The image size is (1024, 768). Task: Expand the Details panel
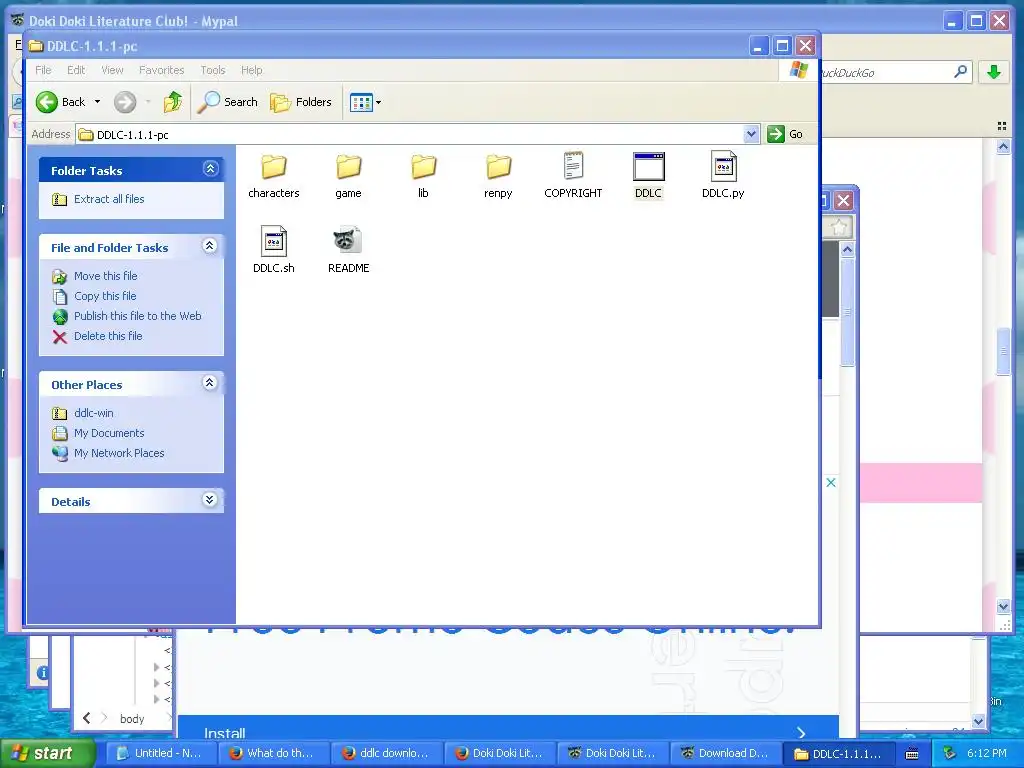210,500
